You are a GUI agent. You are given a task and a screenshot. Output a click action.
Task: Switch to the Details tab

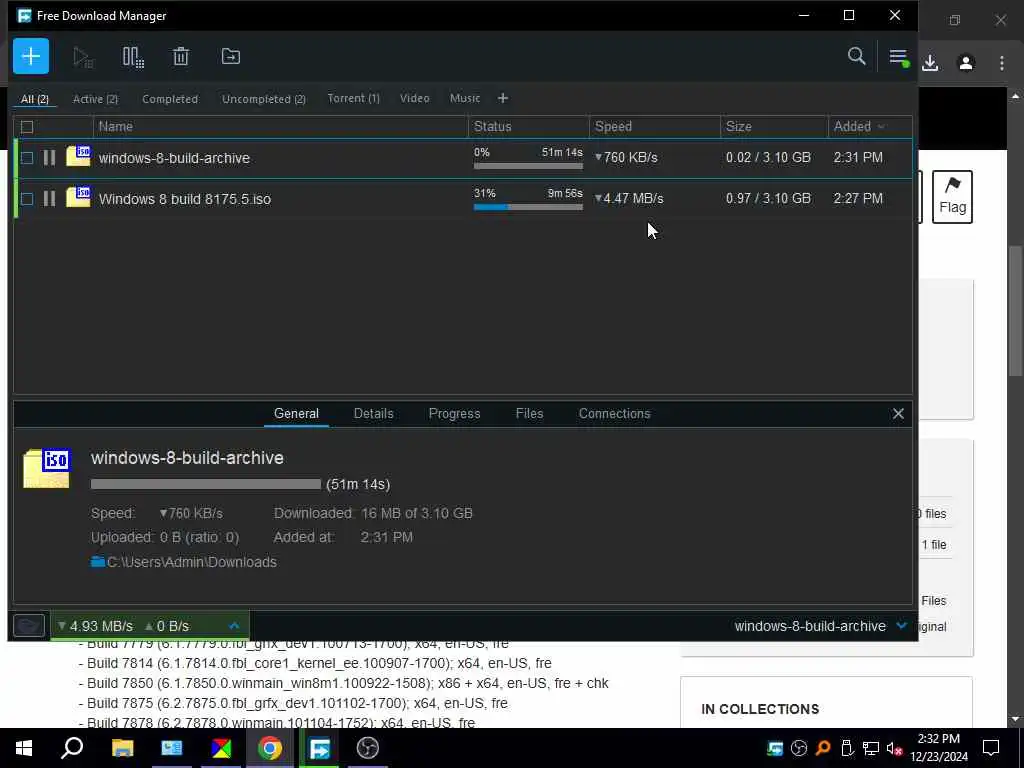374,413
